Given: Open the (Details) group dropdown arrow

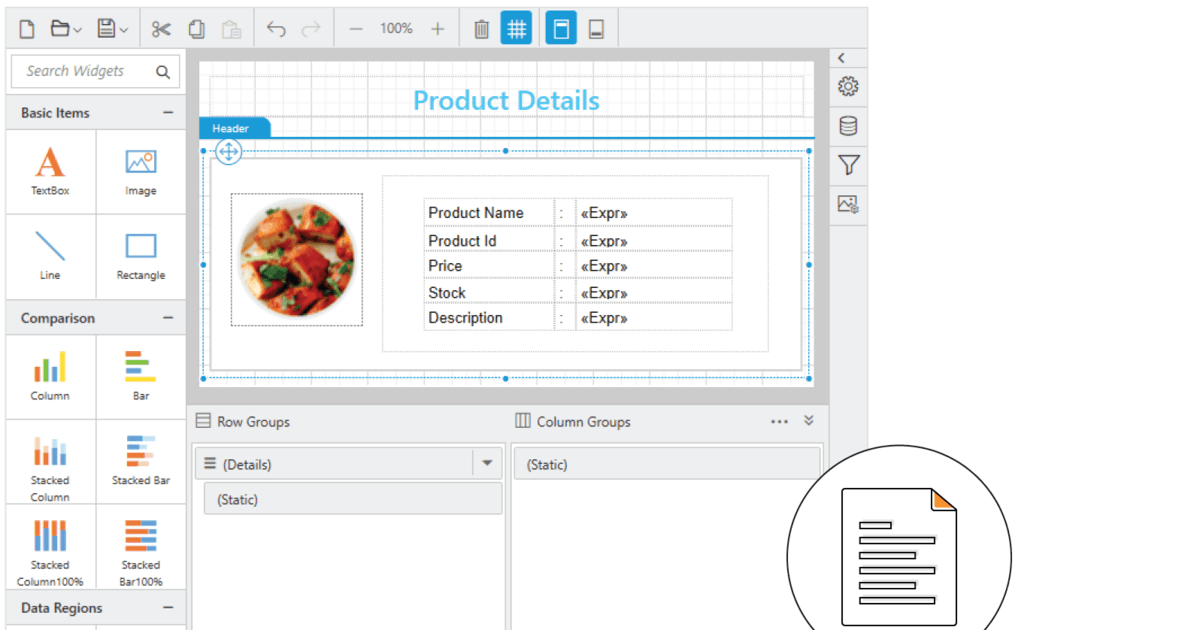Looking at the screenshot, I should tap(487, 464).
